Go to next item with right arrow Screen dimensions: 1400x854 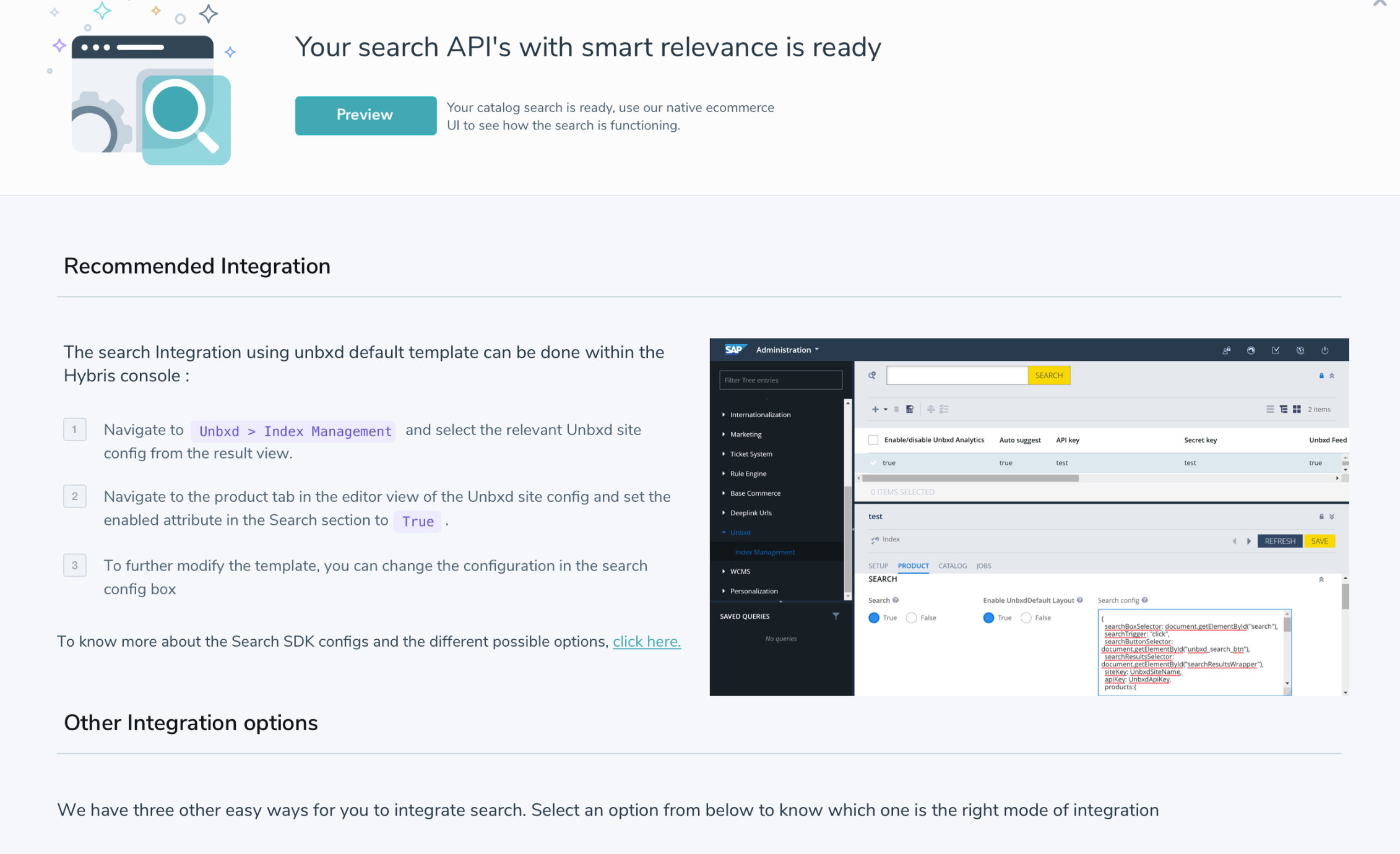click(1249, 541)
